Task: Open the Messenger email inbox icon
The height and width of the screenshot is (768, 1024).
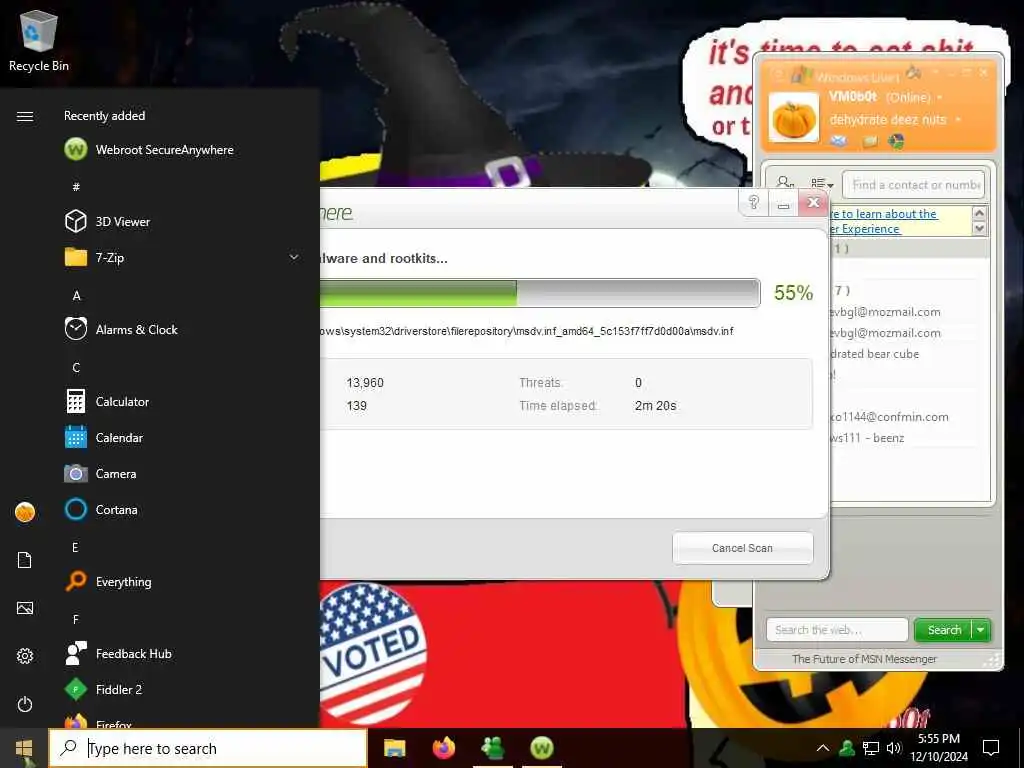Action: pos(839,141)
